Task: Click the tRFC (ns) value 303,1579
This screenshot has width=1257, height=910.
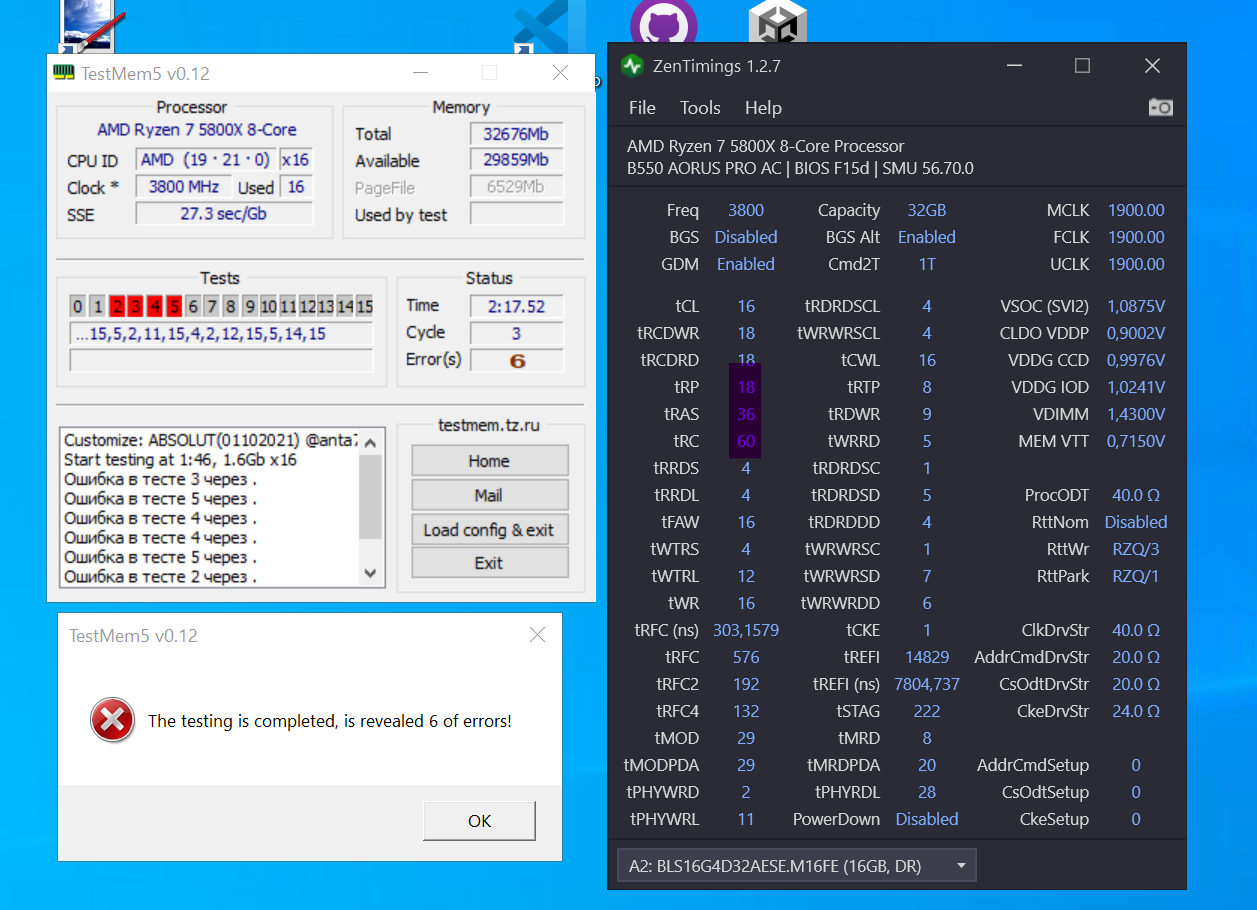Action: [x=746, y=630]
